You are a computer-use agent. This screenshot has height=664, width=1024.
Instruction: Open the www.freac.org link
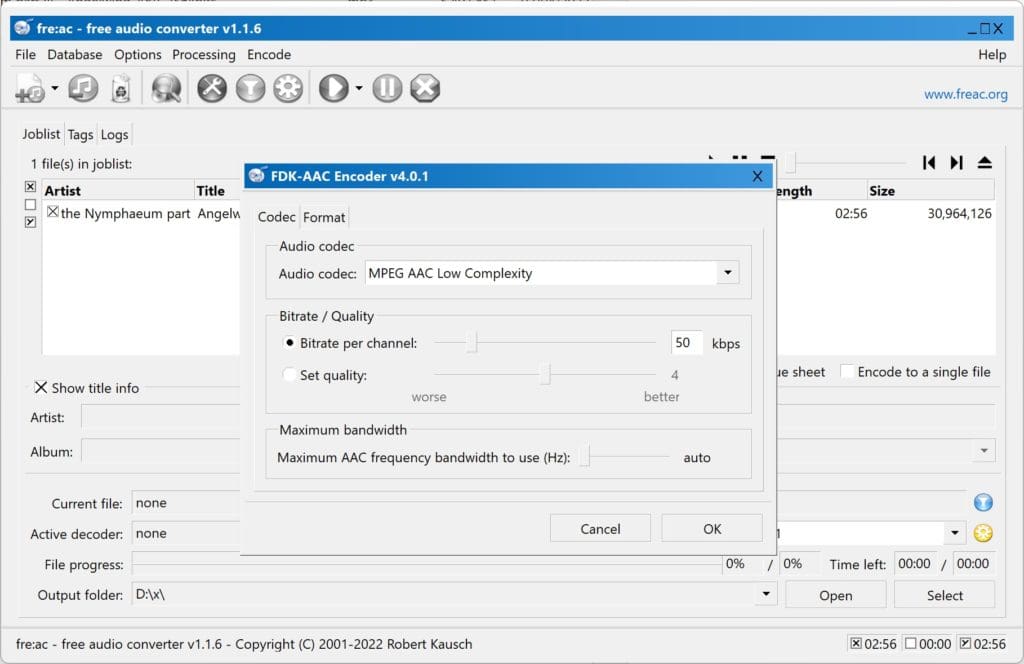coord(965,94)
